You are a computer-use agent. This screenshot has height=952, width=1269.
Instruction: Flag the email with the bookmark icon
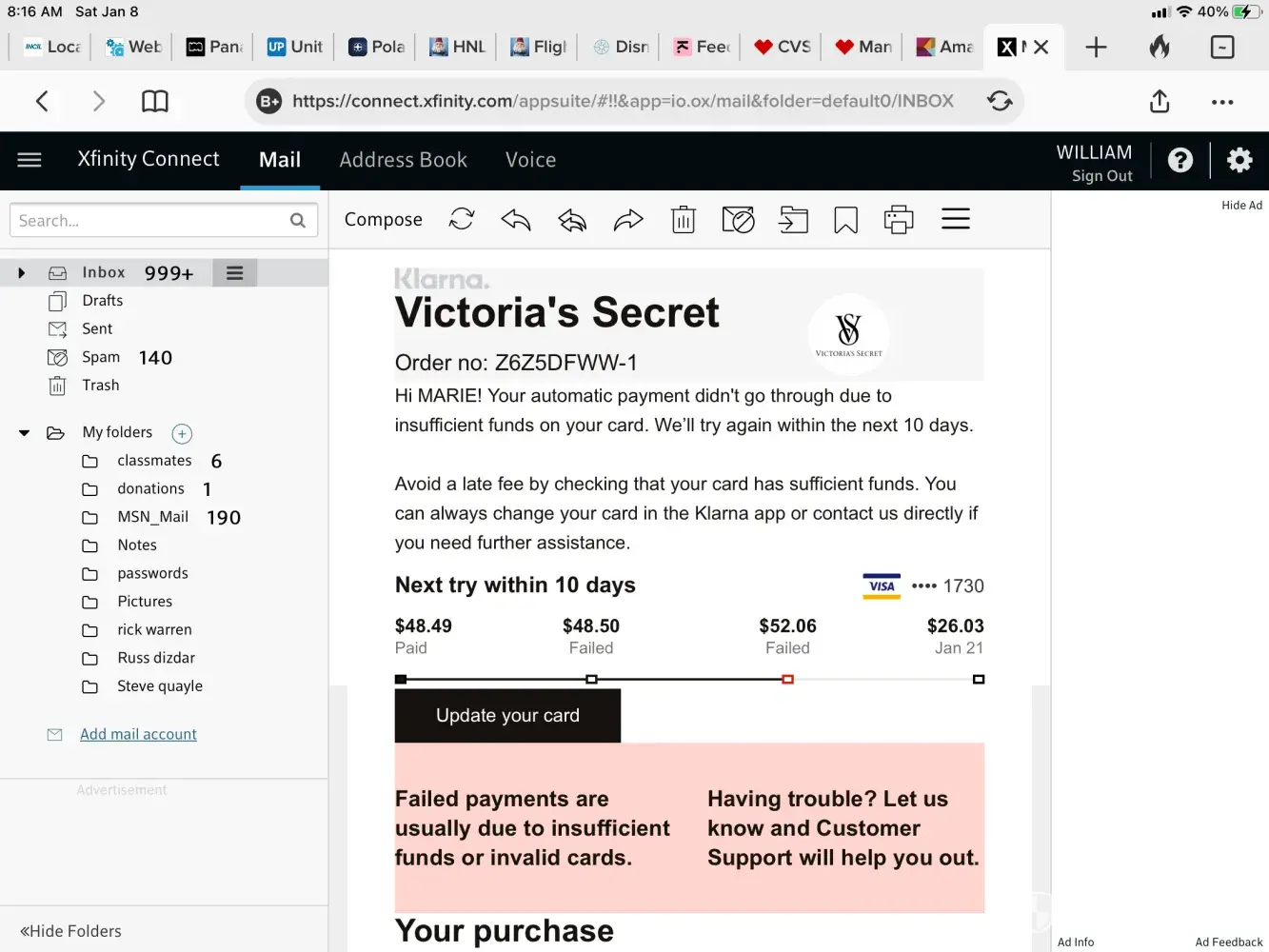pyautogui.click(x=845, y=220)
